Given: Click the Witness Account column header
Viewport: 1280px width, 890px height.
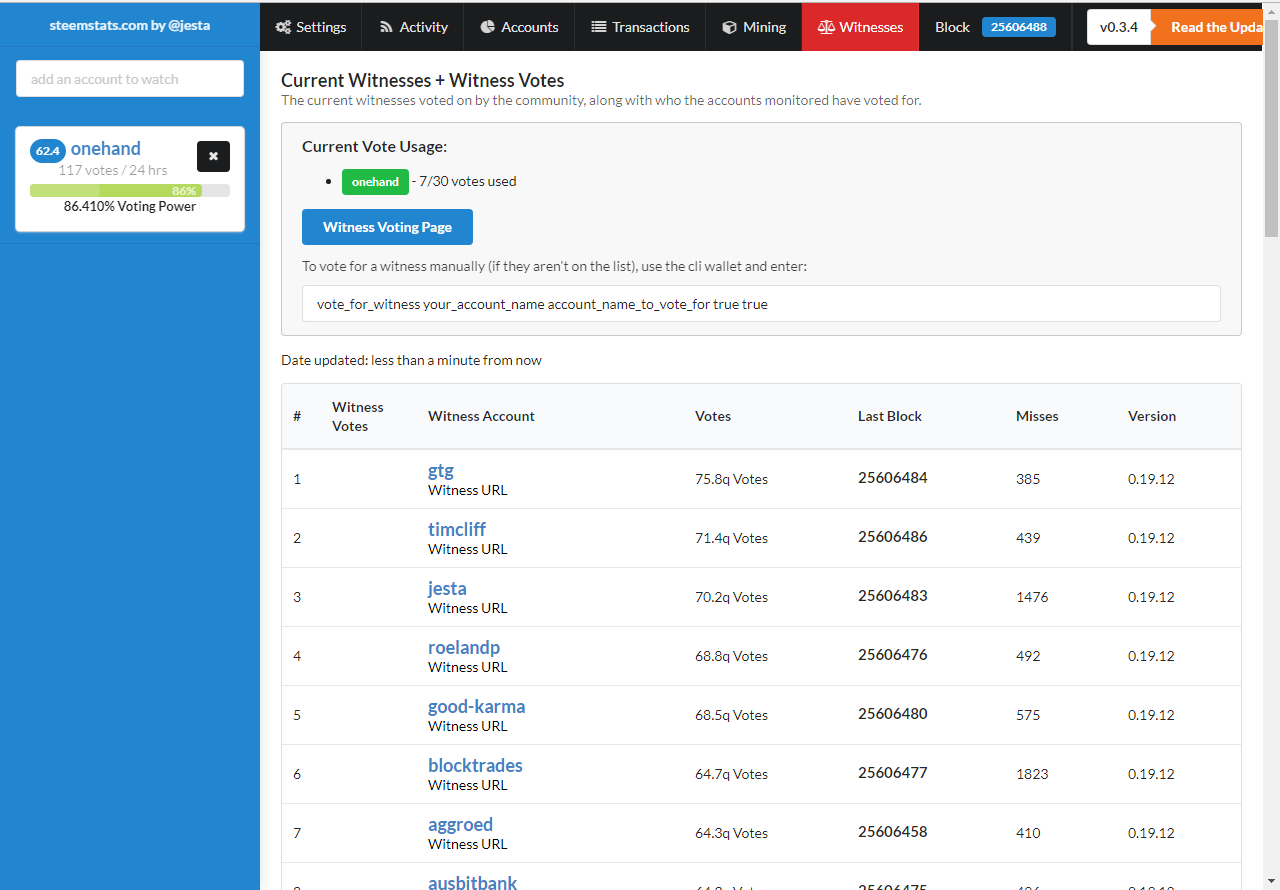Looking at the screenshot, I should pos(481,416).
